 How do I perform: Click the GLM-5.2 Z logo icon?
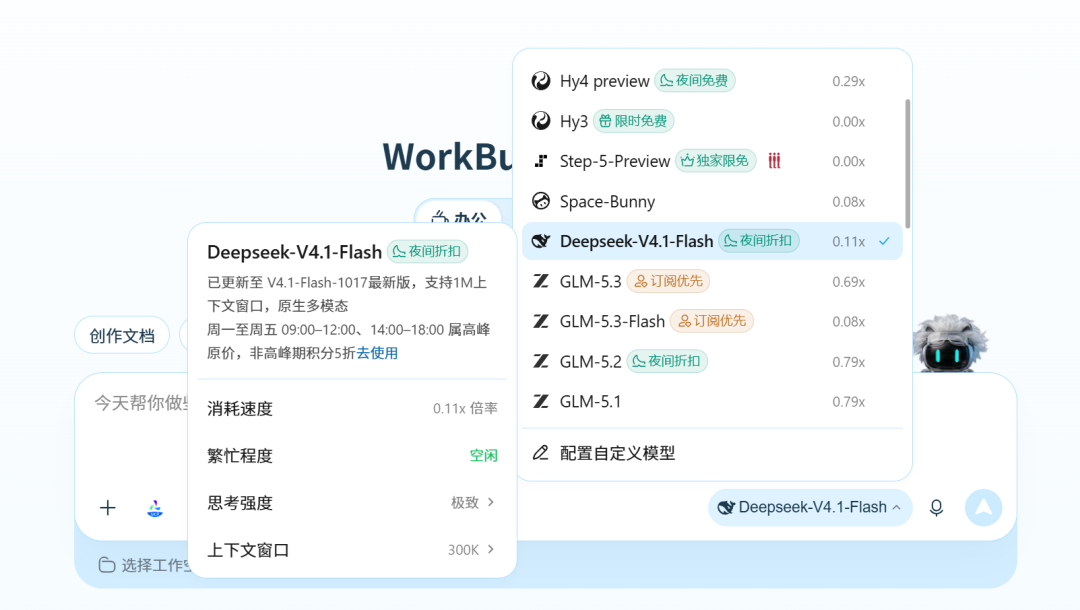point(541,361)
